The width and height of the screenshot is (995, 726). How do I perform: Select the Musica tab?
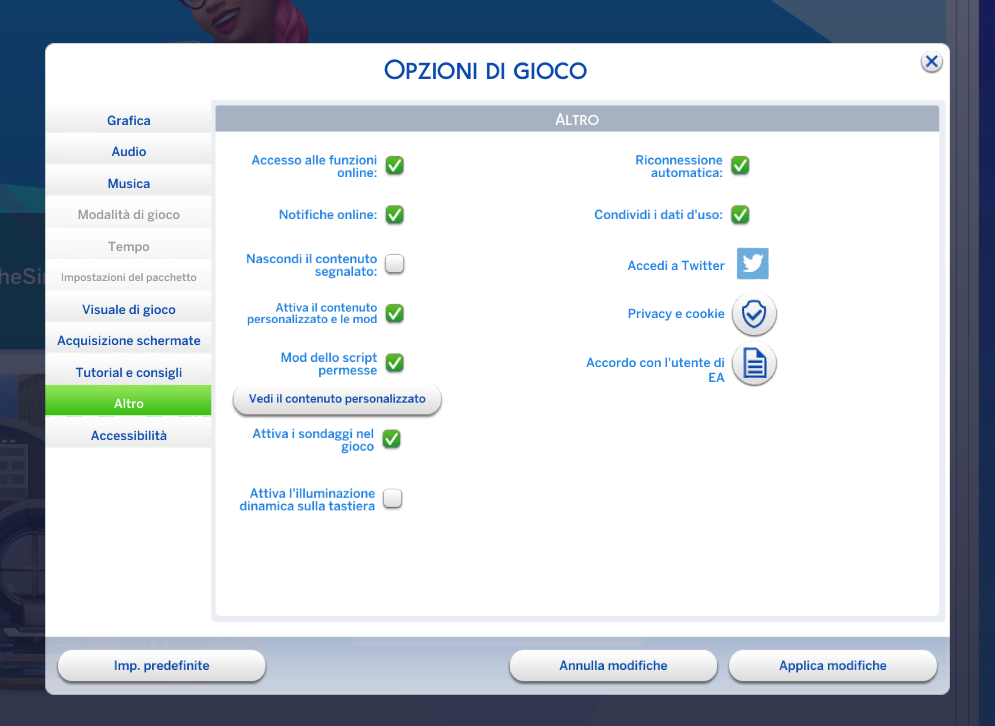[x=128, y=183]
